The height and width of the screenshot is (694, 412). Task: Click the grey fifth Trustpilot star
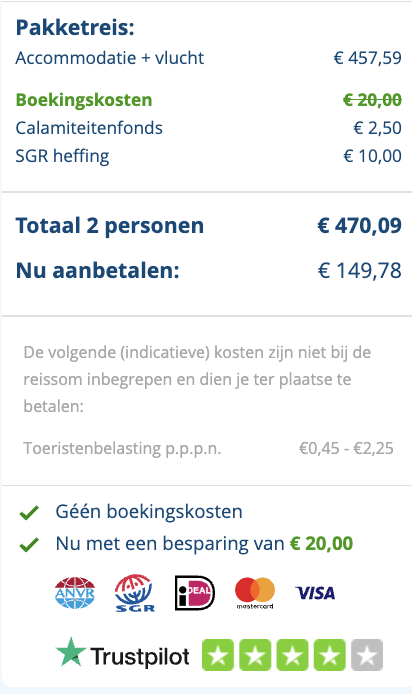tap(367, 655)
